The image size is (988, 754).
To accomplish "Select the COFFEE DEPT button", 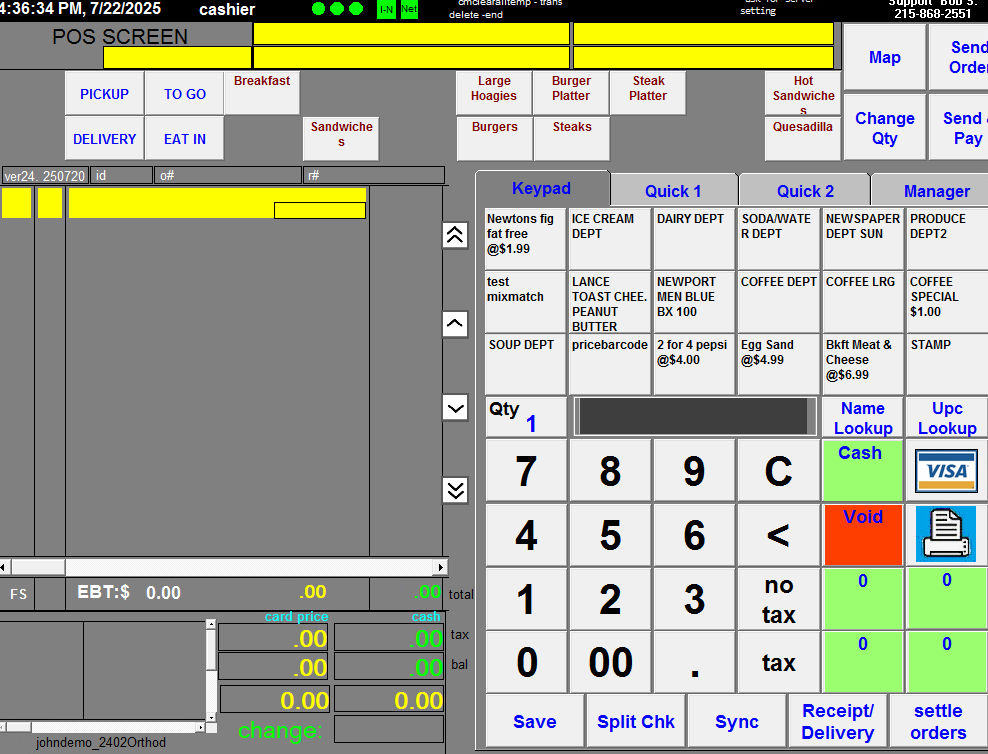I will tap(779, 302).
